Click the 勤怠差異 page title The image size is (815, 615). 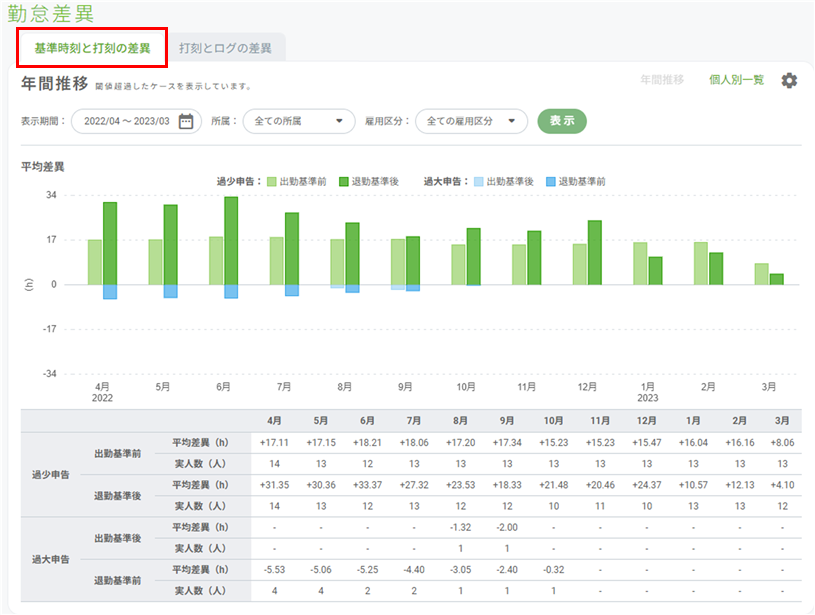[x=51, y=13]
